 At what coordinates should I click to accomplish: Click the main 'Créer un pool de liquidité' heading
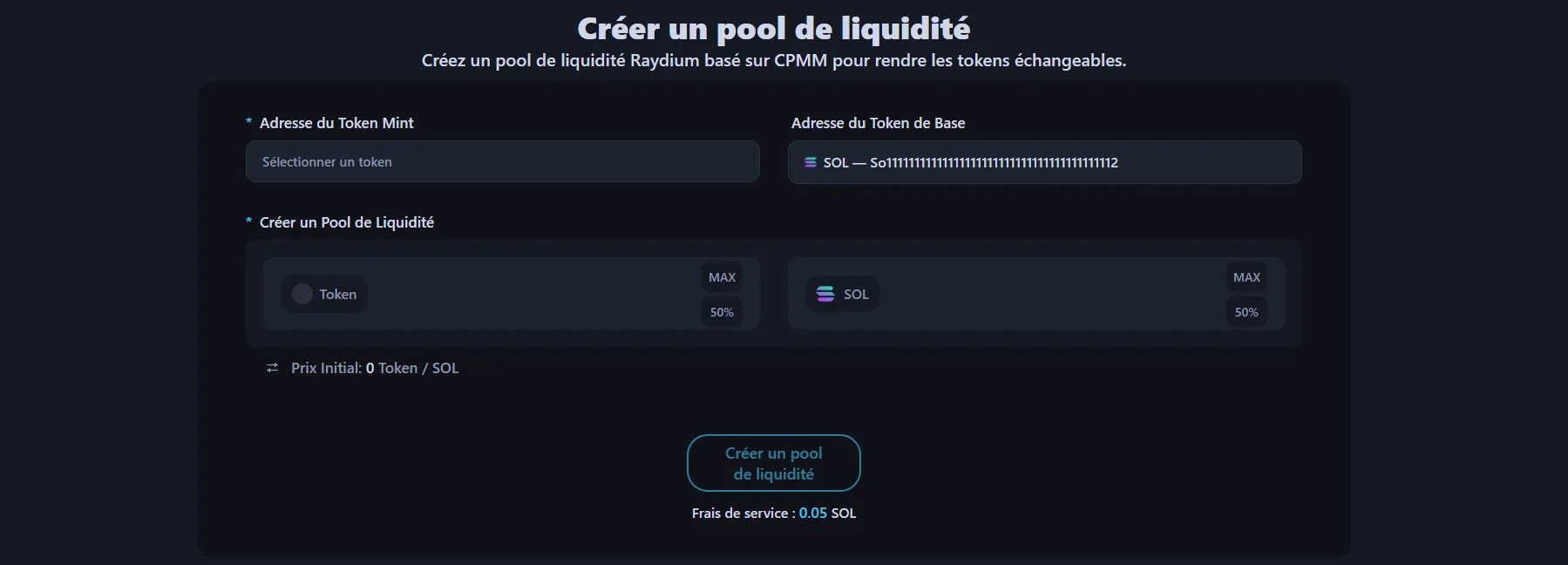773,29
